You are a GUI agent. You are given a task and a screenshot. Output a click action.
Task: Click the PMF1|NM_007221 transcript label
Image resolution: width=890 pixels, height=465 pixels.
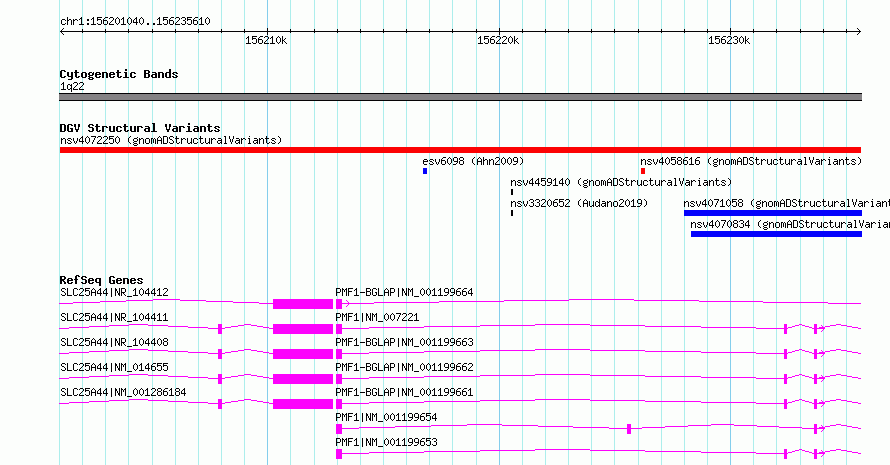click(x=377, y=317)
